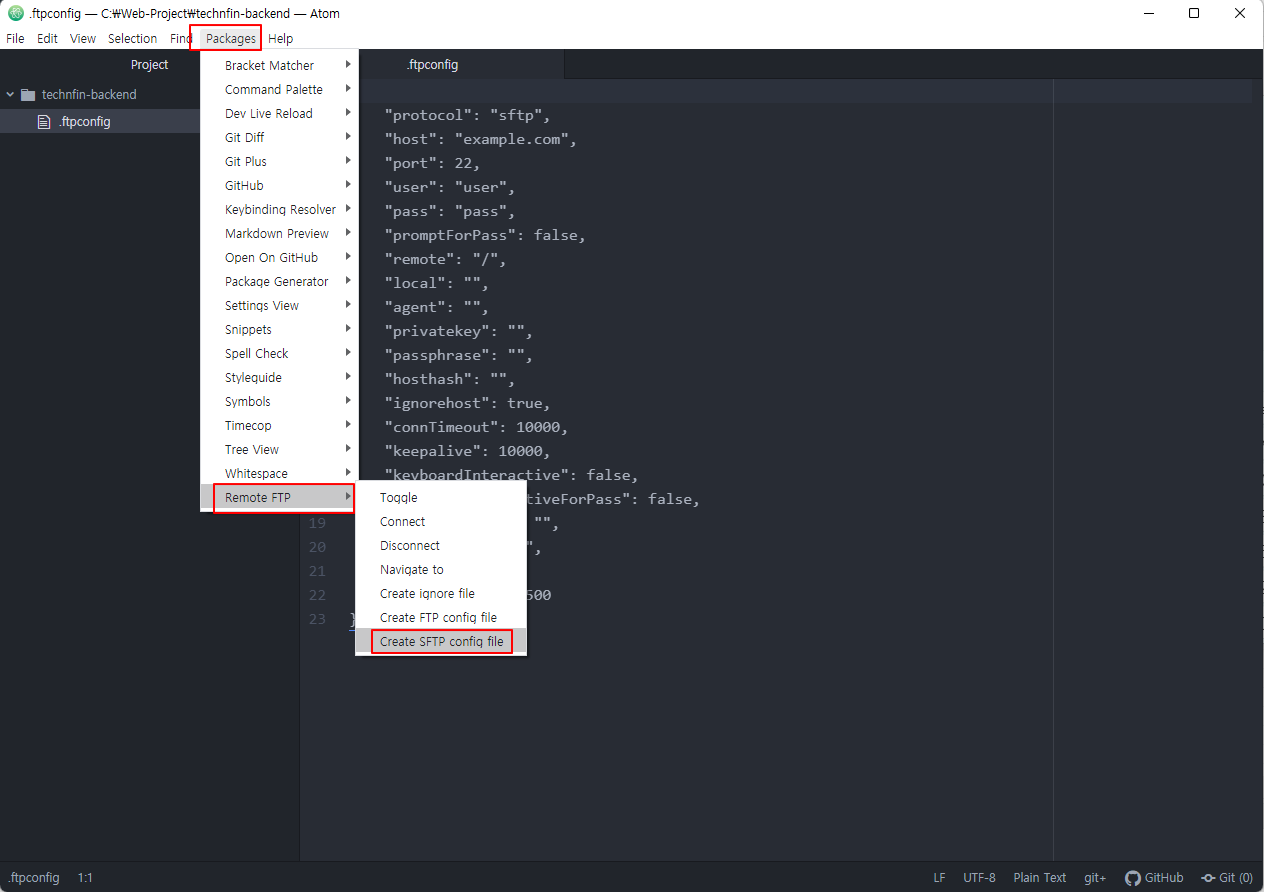Viewport: 1264px width, 892px height.
Task: Open the Snippets submenu
Action: tap(279, 329)
